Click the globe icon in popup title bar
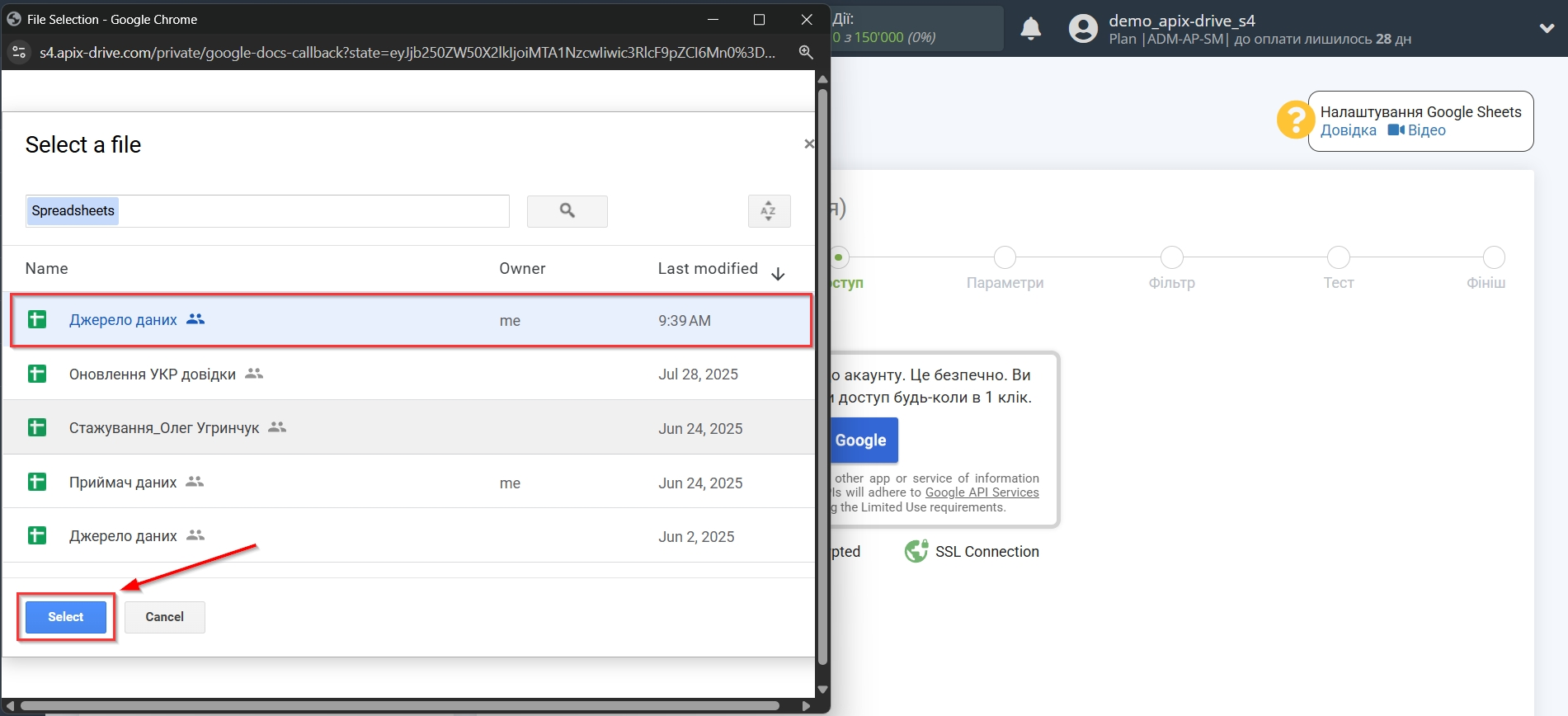1568x716 pixels. point(14,19)
